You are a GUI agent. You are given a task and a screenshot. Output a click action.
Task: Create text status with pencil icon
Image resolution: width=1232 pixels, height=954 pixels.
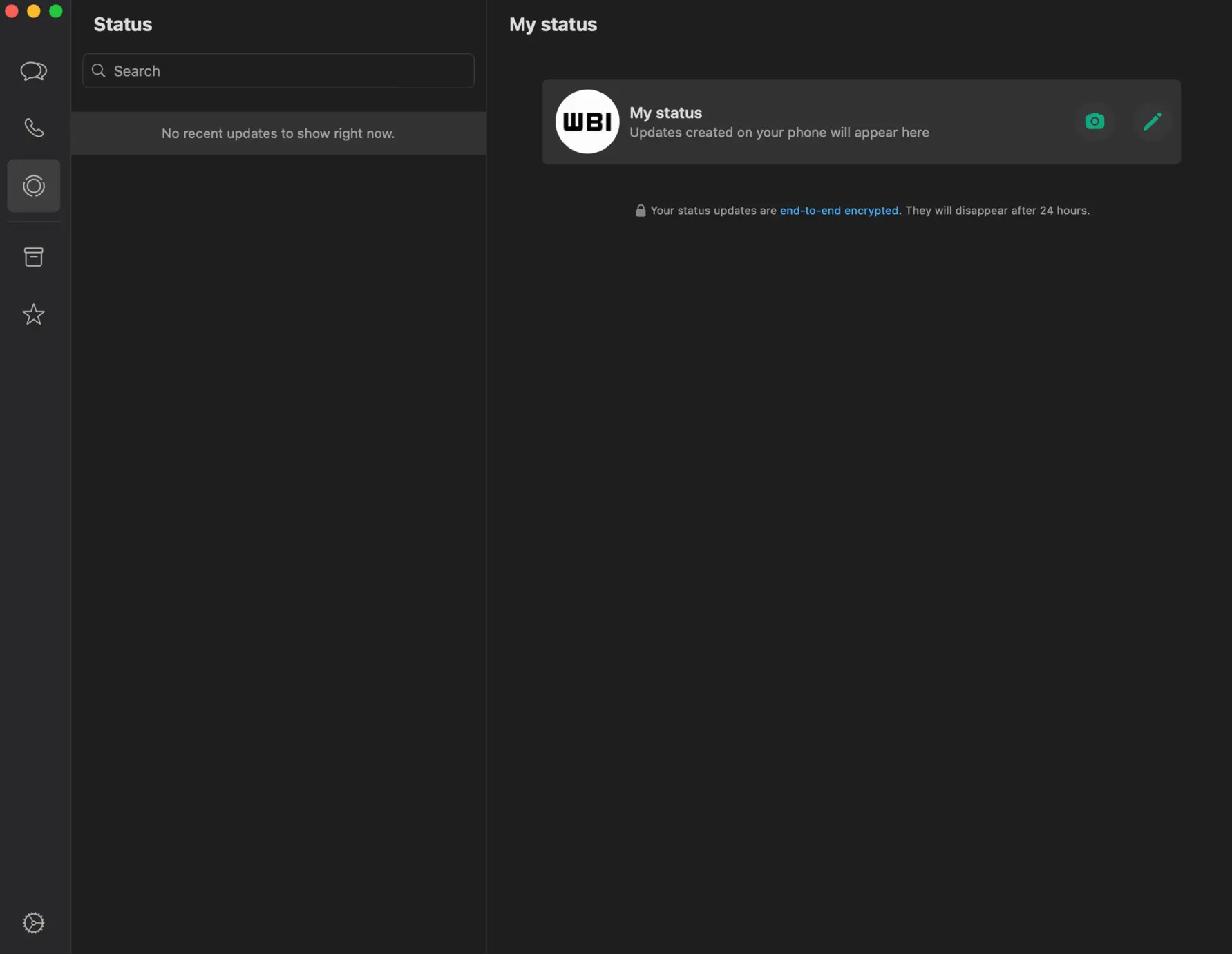tap(1153, 121)
